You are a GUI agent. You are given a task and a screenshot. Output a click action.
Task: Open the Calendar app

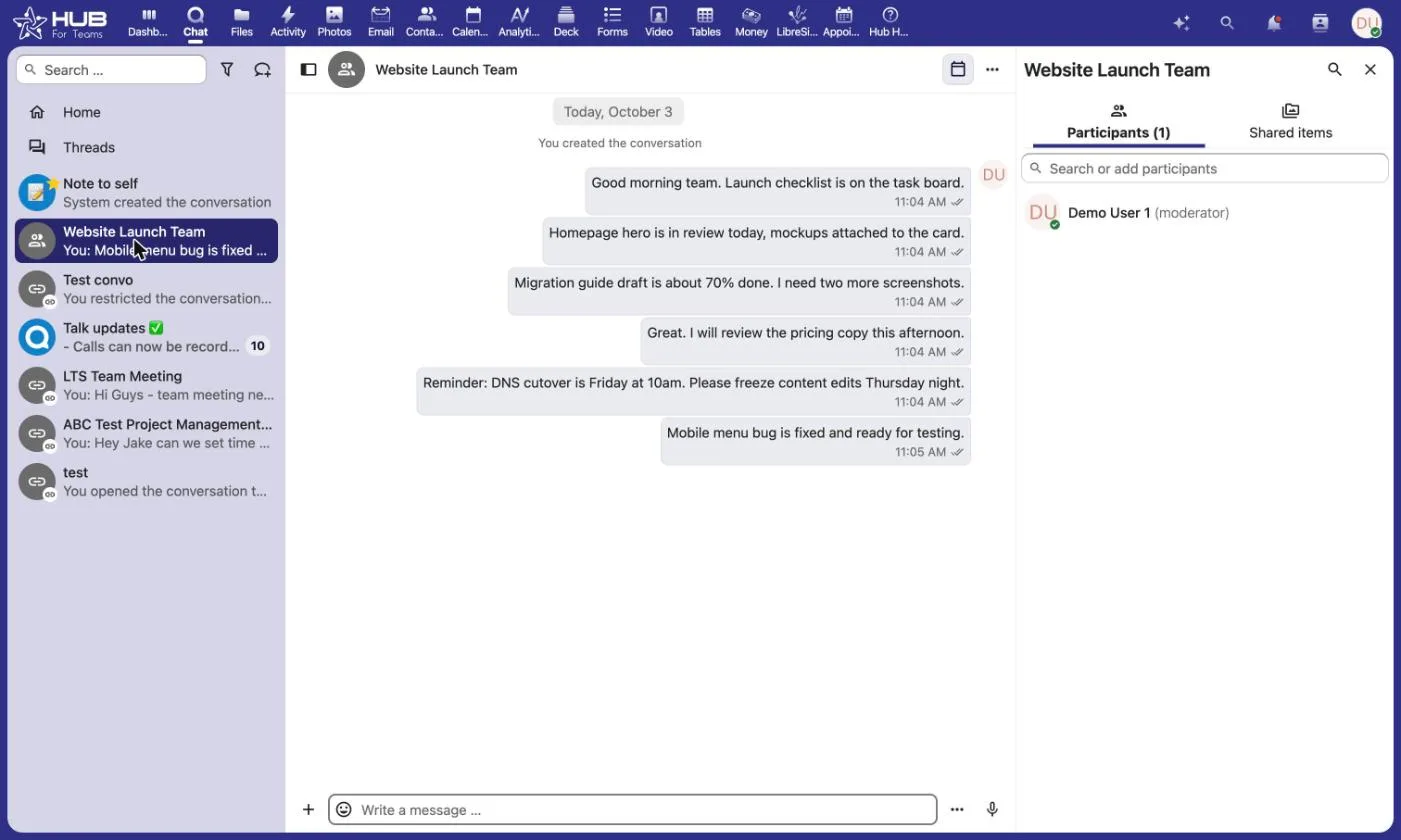coord(472,22)
